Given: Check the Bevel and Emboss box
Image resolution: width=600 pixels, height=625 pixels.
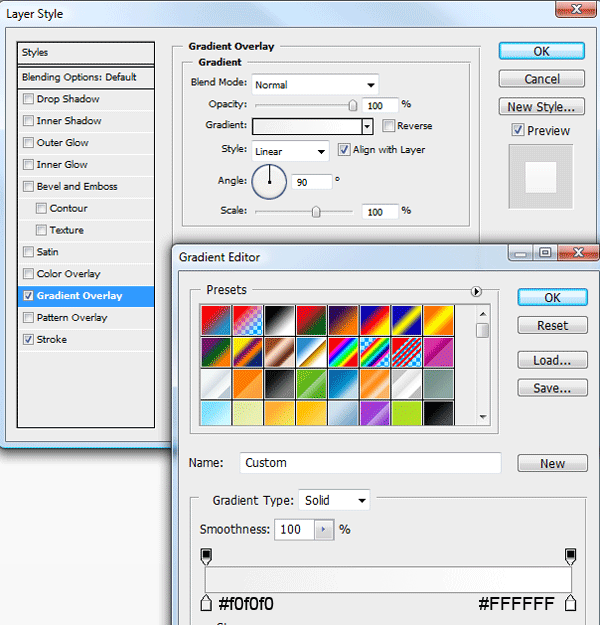Looking at the screenshot, I should pyautogui.click(x=28, y=186).
